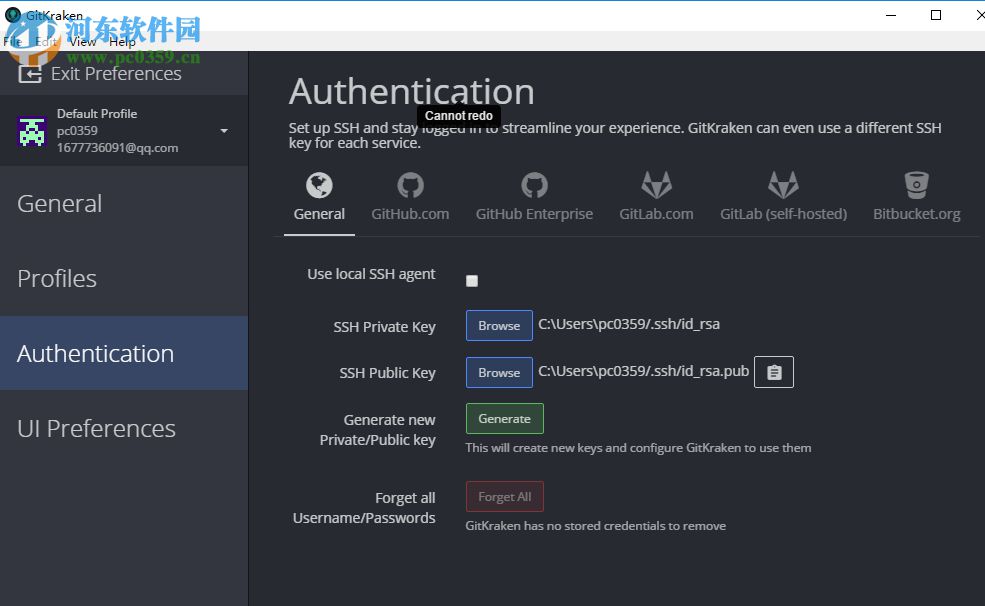Click the SSH private key path text
This screenshot has height=606, width=985.
(x=628, y=324)
